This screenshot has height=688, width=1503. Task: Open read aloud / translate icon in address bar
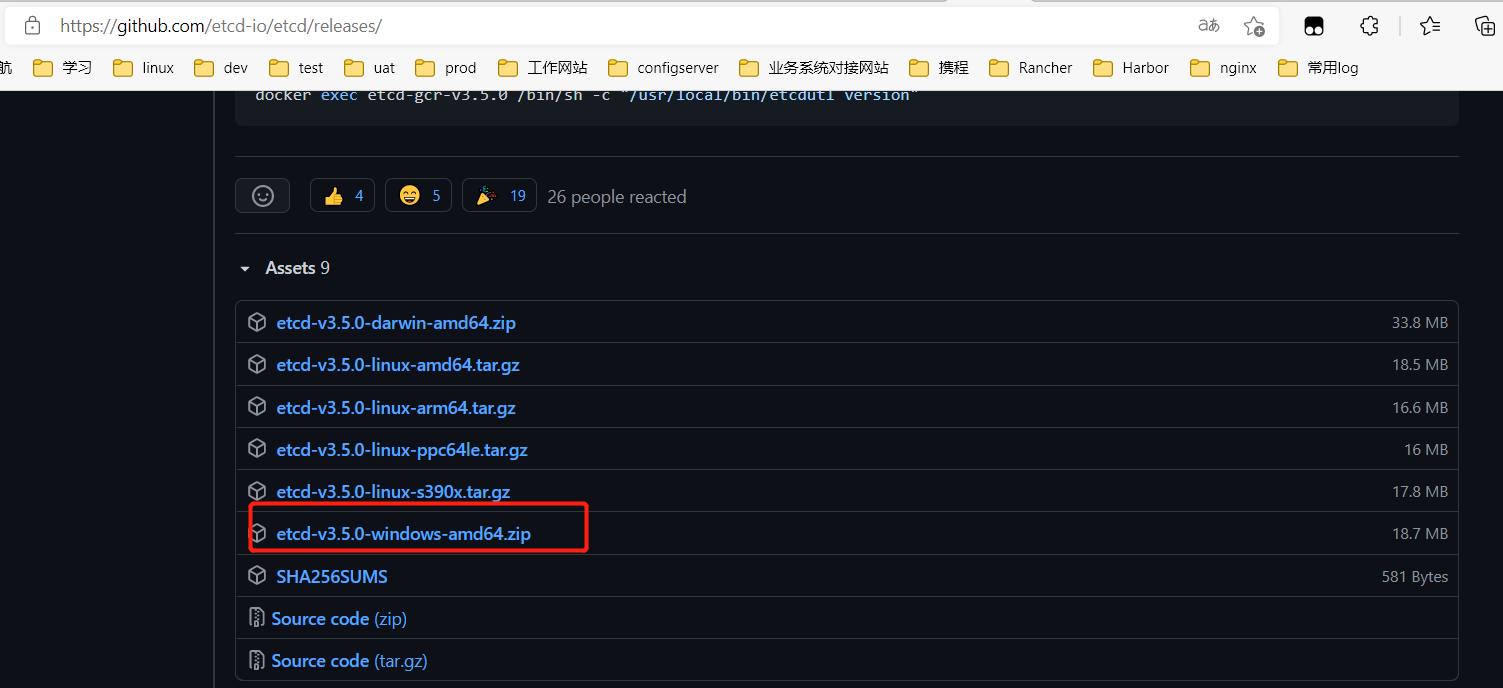click(x=1209, y=26)
